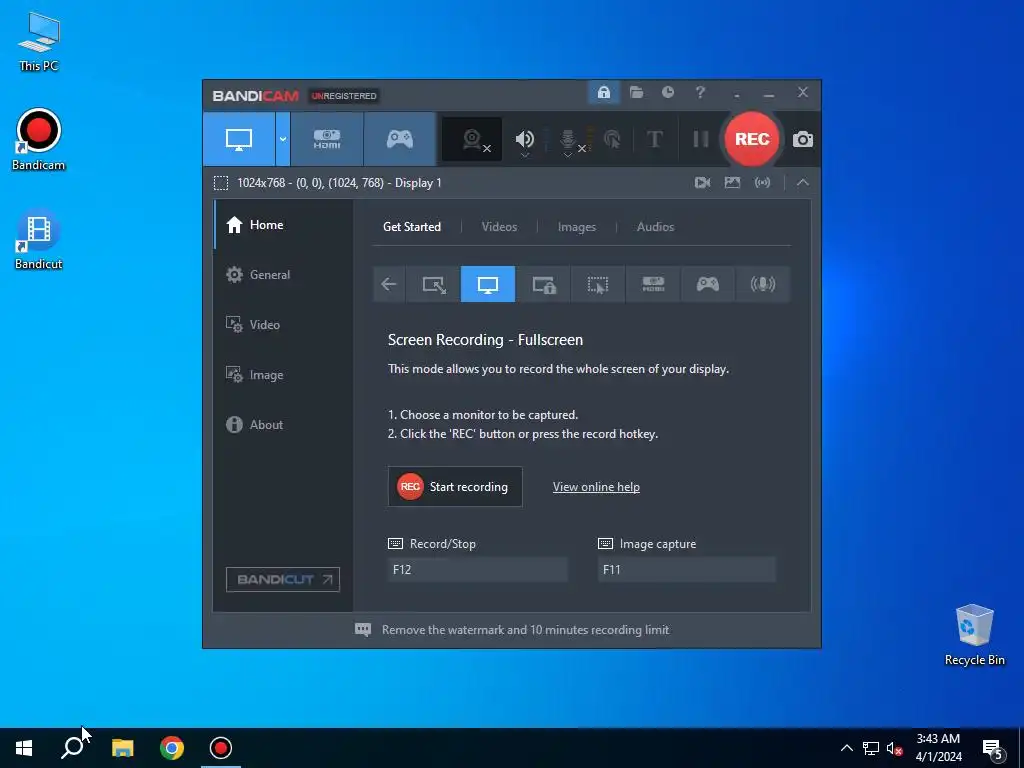Select HDMI device mode in strip
This screenshot has height=768, width=1024.
point(653,284)
